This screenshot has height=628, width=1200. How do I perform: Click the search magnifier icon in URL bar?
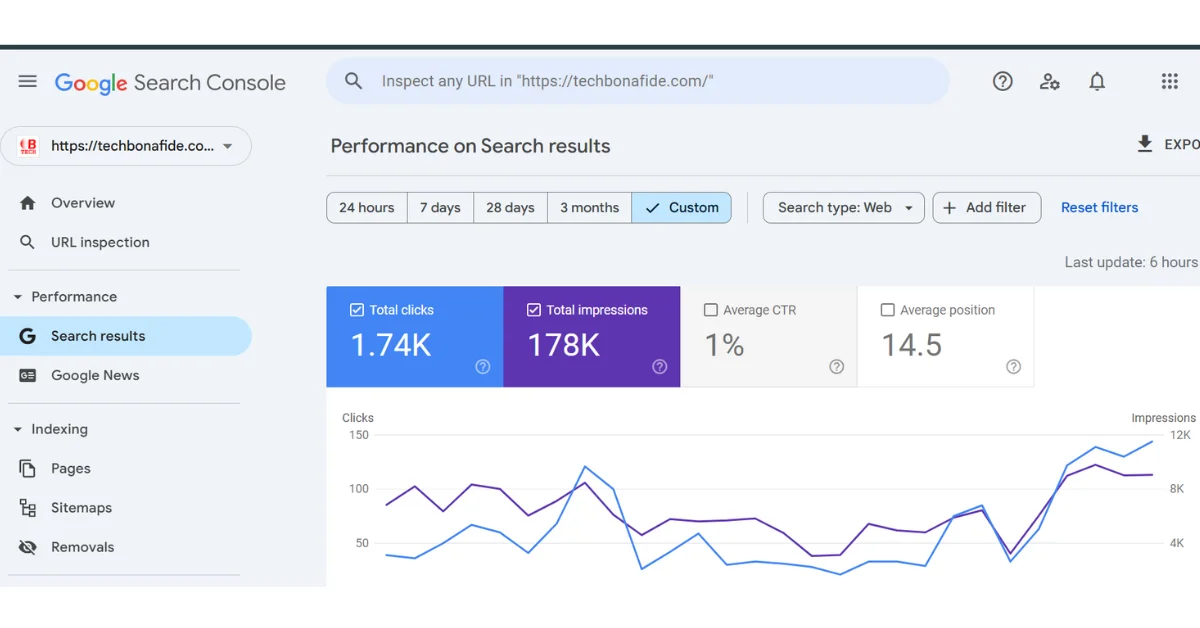[353, 81]
